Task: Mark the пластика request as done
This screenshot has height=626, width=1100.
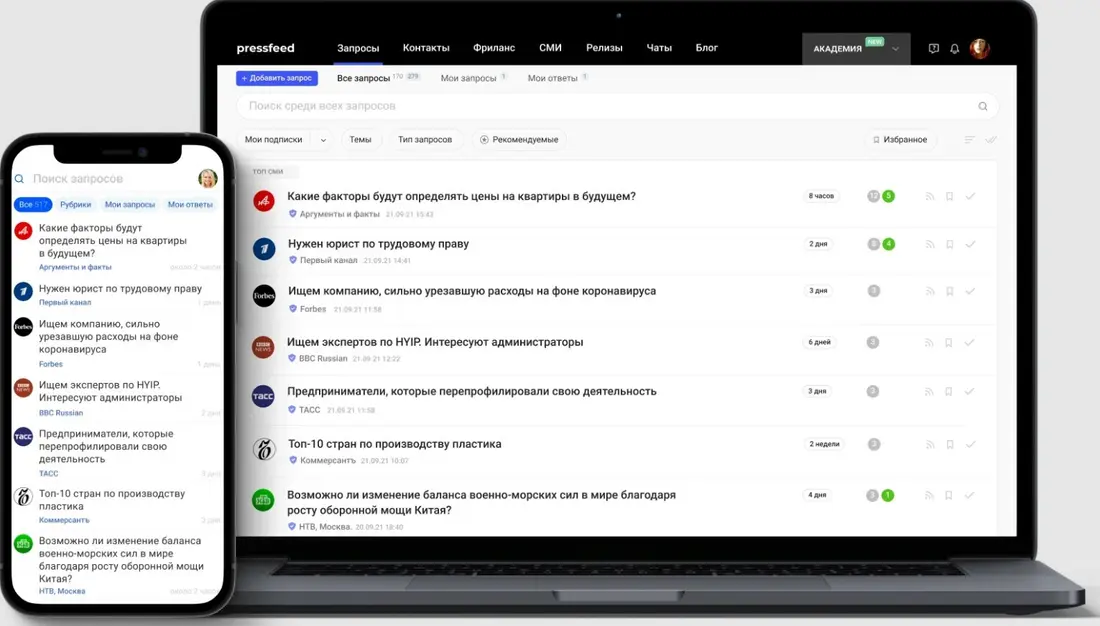Action: point(970,444)
